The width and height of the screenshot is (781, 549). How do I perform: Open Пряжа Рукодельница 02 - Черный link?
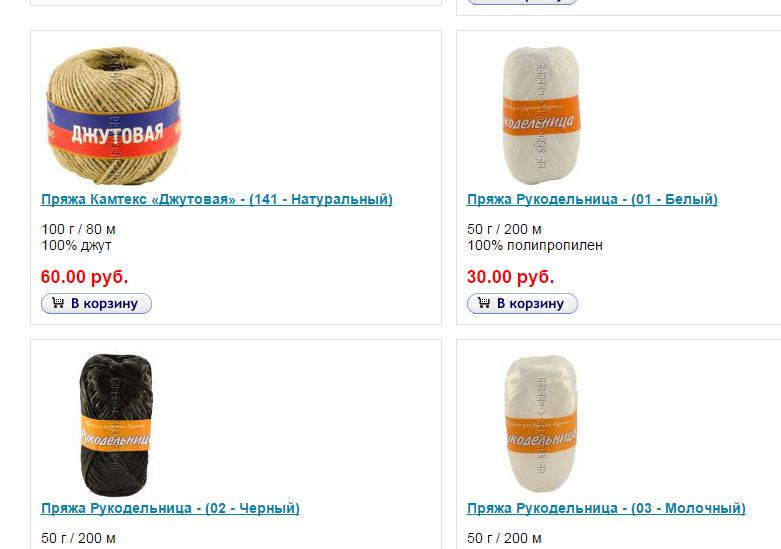click(170, 508)
